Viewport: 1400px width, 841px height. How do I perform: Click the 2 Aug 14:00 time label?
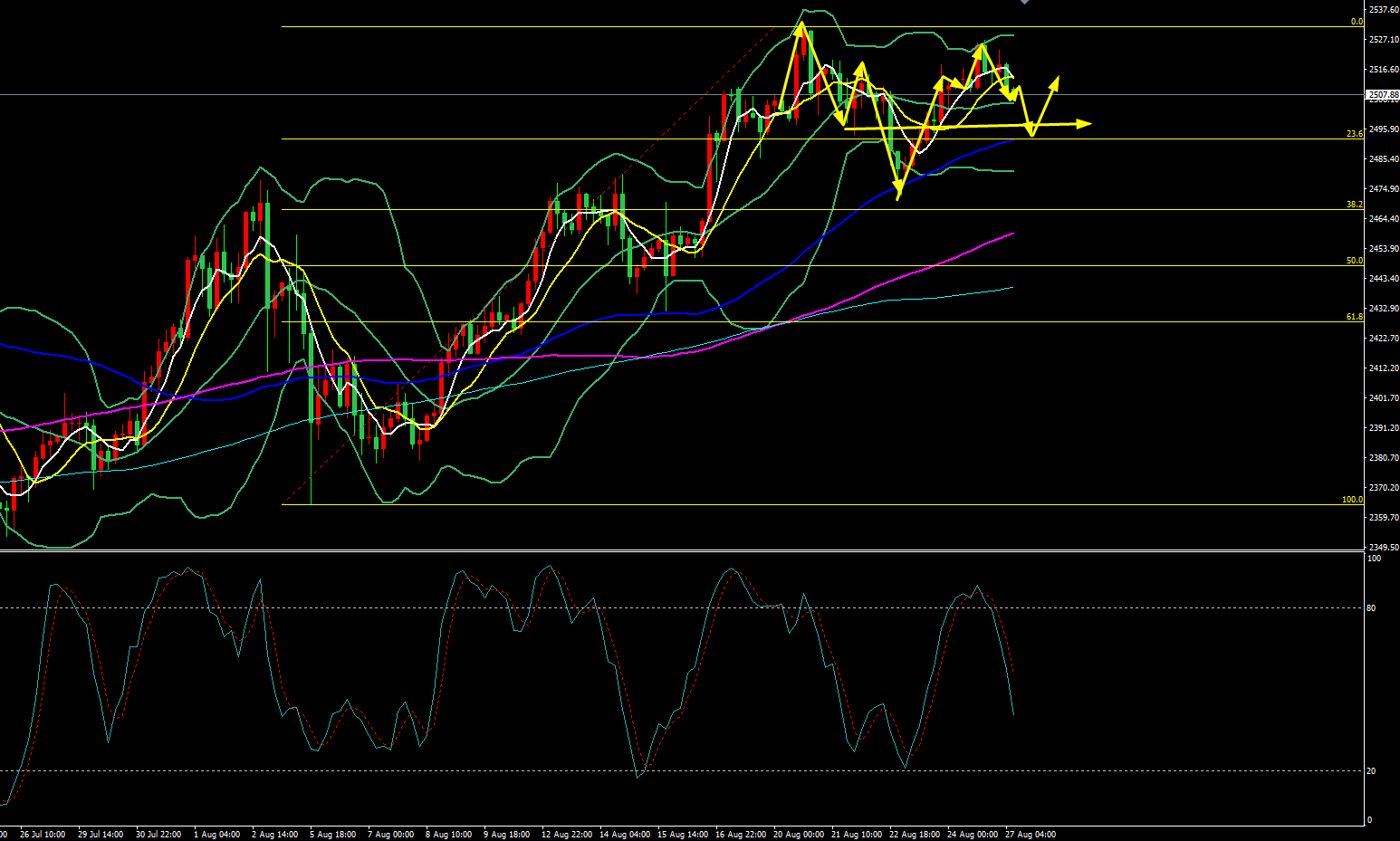click(x=275, y=835)
